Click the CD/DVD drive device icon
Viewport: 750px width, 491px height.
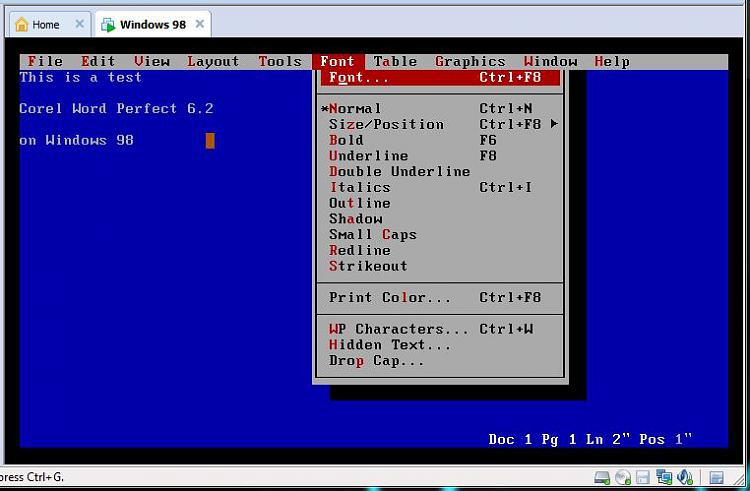pos(623,477)
